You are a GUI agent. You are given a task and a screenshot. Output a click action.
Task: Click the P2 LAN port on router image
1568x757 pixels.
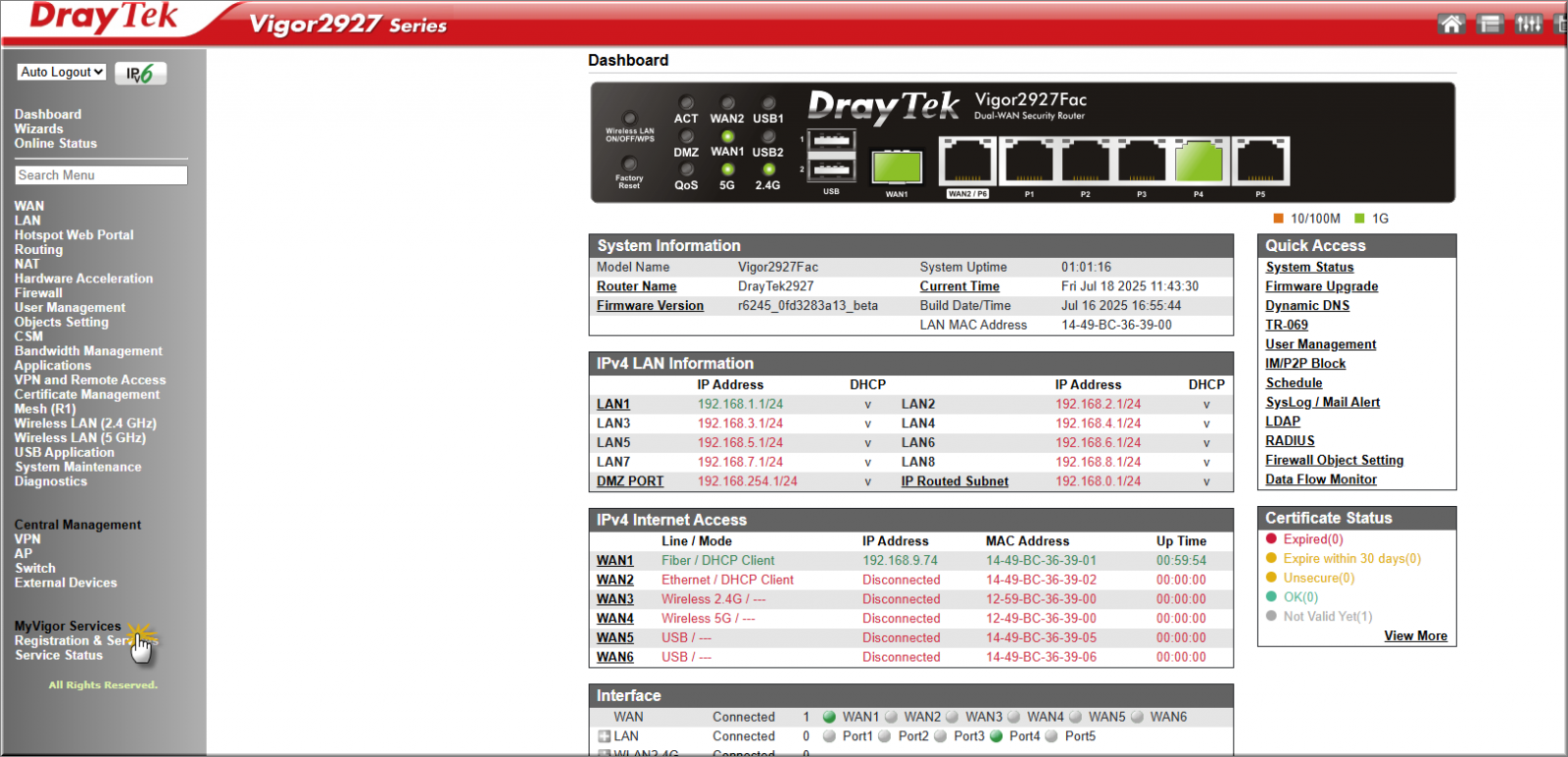[1085, 162]
